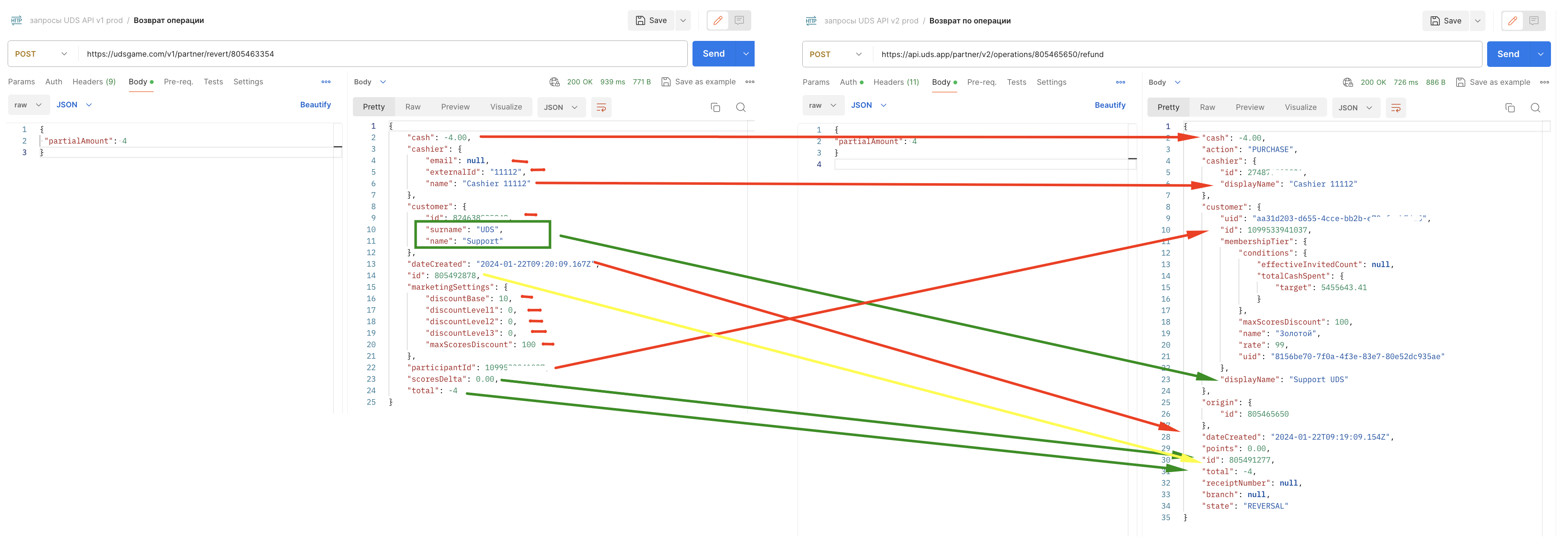The height and width of the screenshot is (541, 1568).
Task: Click the comment icon in right request
Action: pyautogui.click(x=1534, y=21)
